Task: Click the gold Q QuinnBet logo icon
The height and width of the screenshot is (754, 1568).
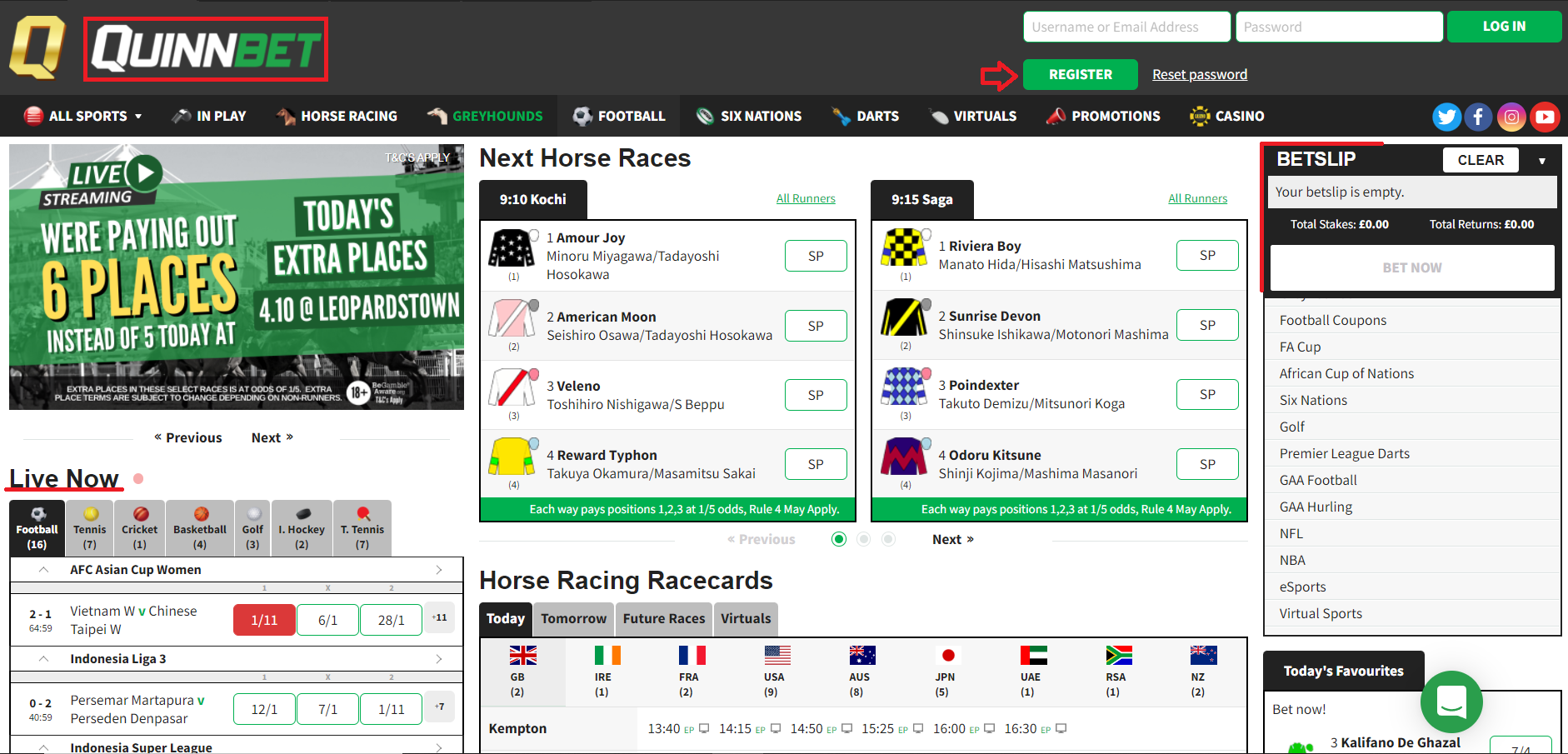Action: 37,47
